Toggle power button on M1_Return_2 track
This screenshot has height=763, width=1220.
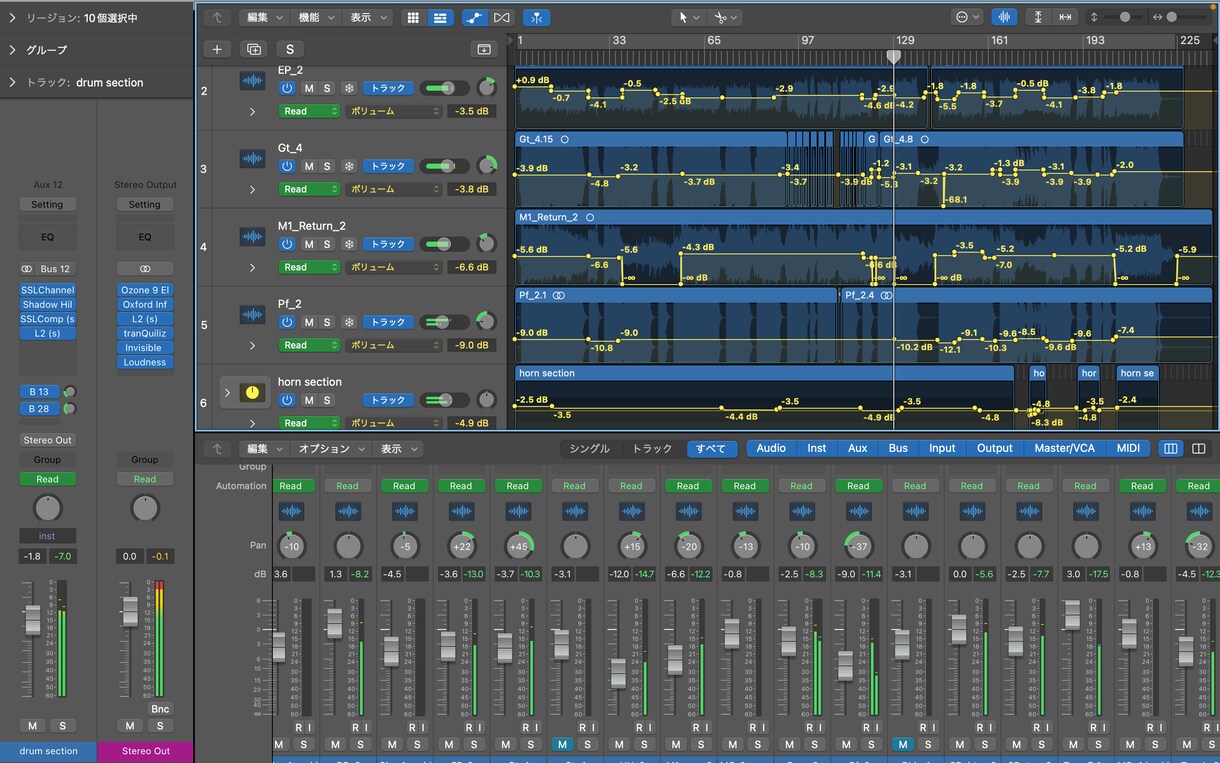pyautogui.click(x=287, y=244)
